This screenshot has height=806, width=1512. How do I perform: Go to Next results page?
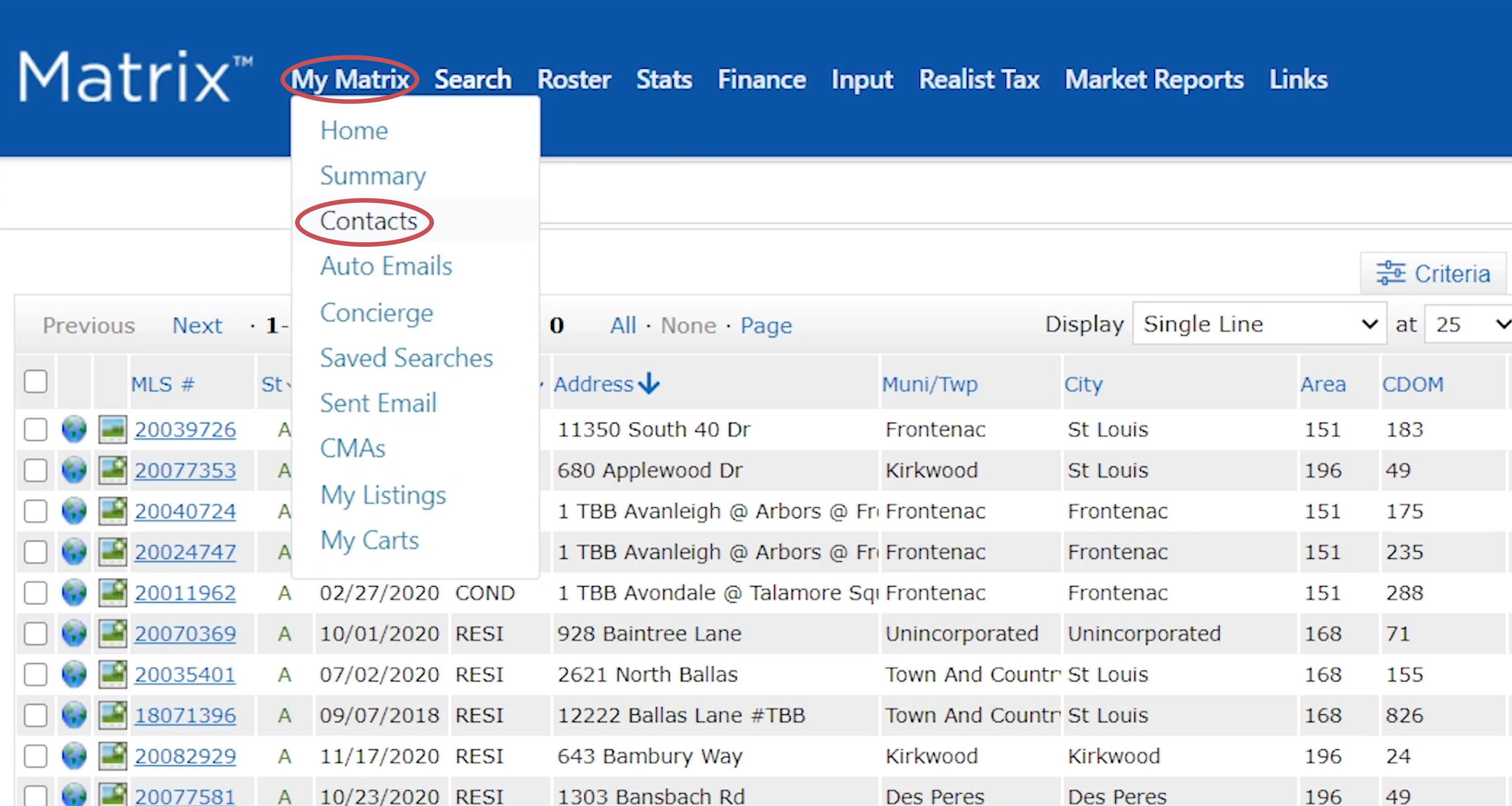[197, 325]
